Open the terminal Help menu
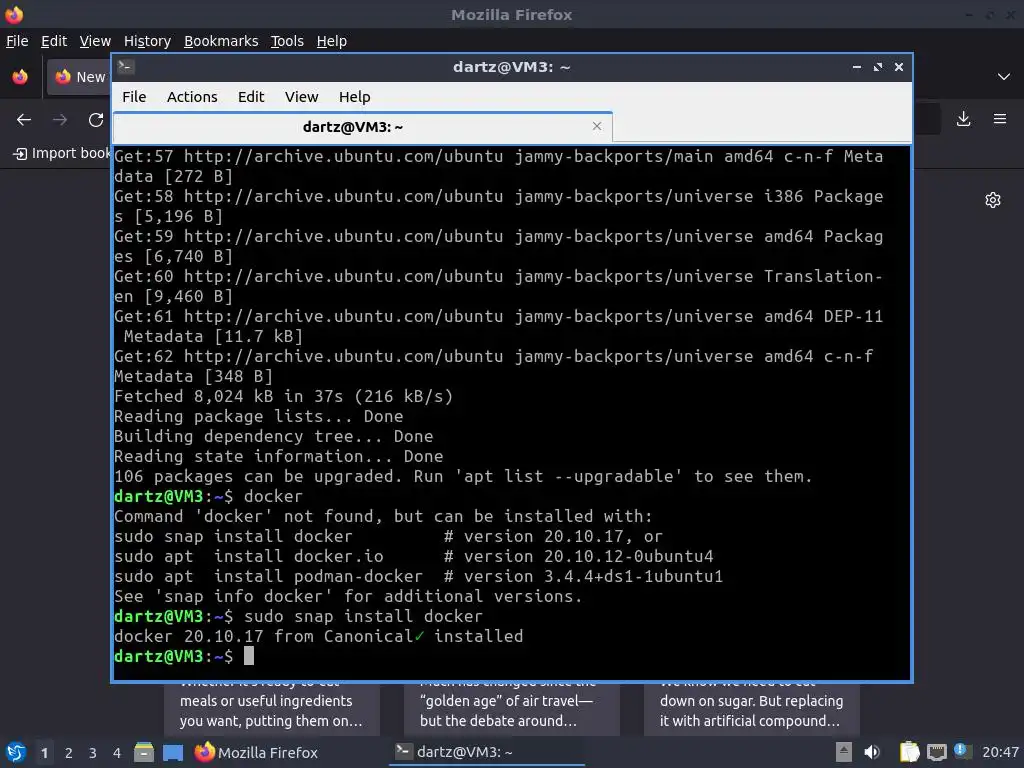Screen dimensions: 1024x768 [355, 97]
